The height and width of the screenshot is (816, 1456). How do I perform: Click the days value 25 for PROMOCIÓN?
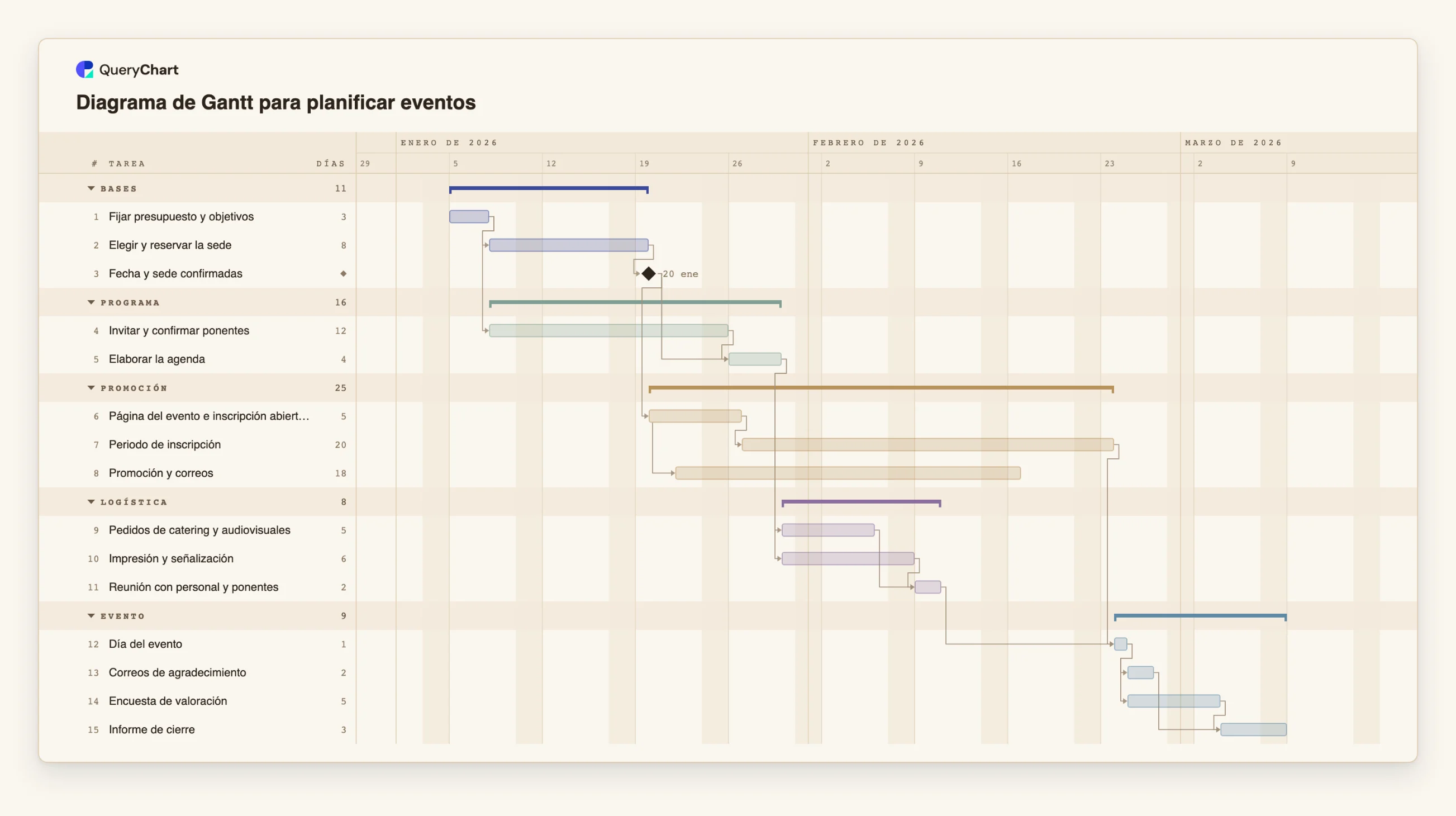340,388
